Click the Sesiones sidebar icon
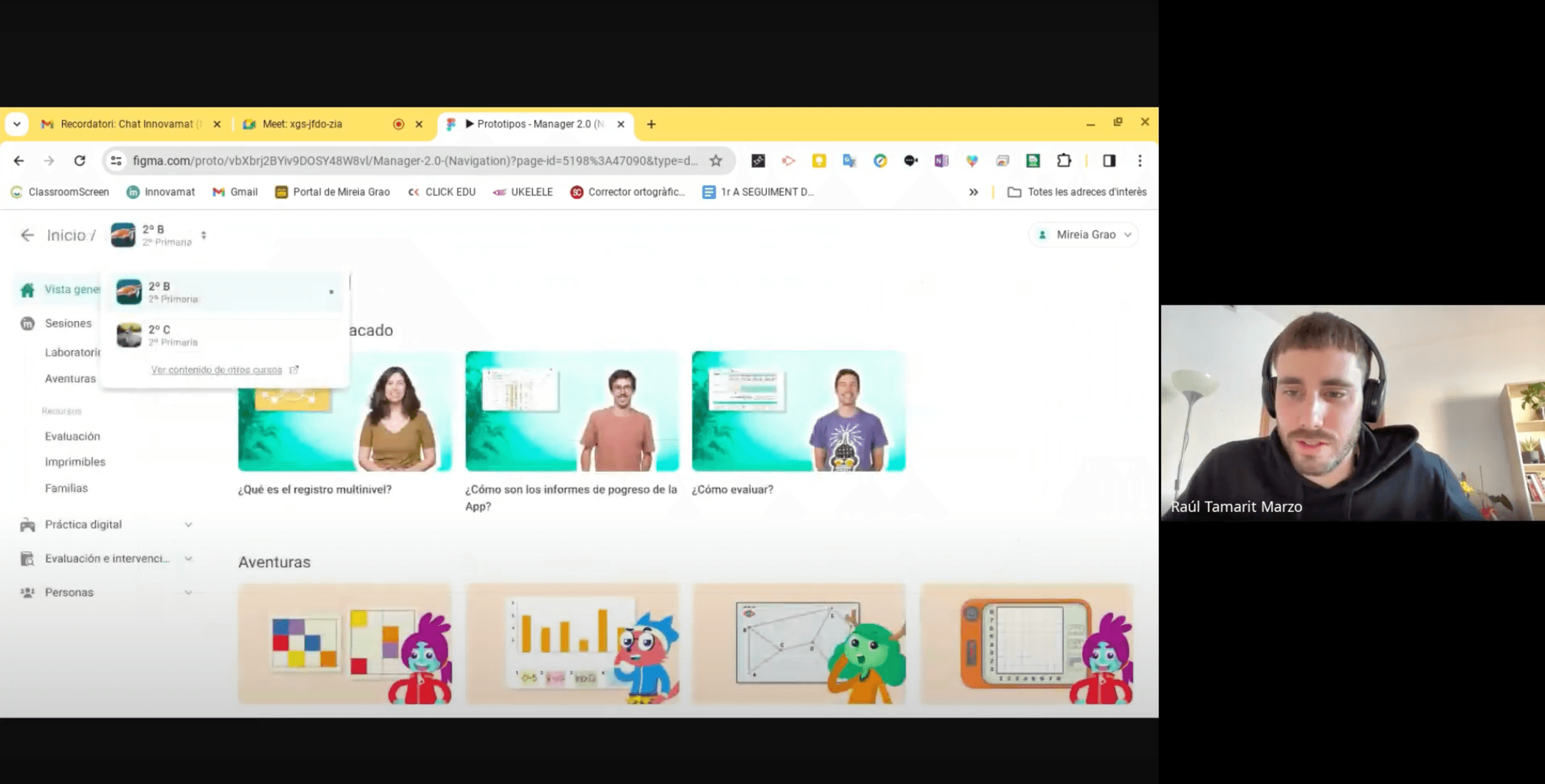This screenshot has height=784, width=1545. pyautogui.click(x=27, y=324)
